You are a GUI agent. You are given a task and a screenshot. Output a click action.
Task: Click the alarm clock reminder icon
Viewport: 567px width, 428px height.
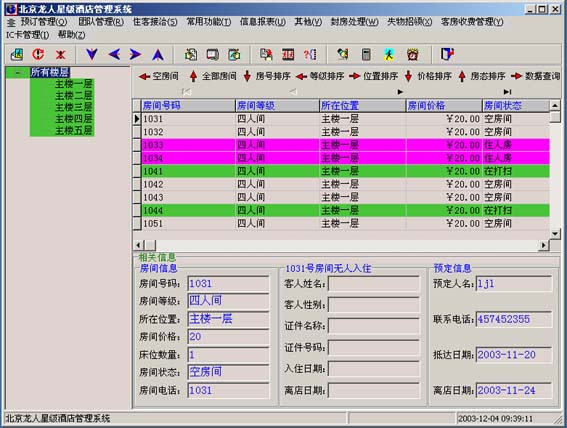413,55
